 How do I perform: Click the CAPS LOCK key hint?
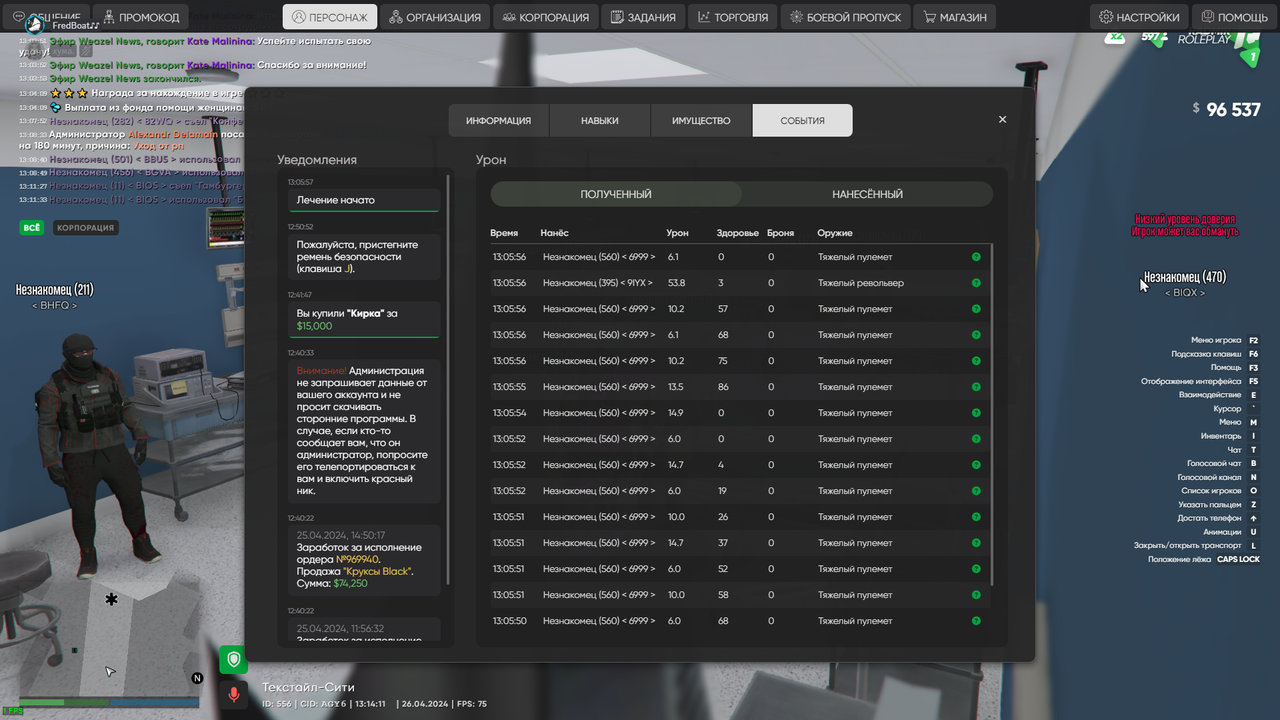click(1238, 559)
